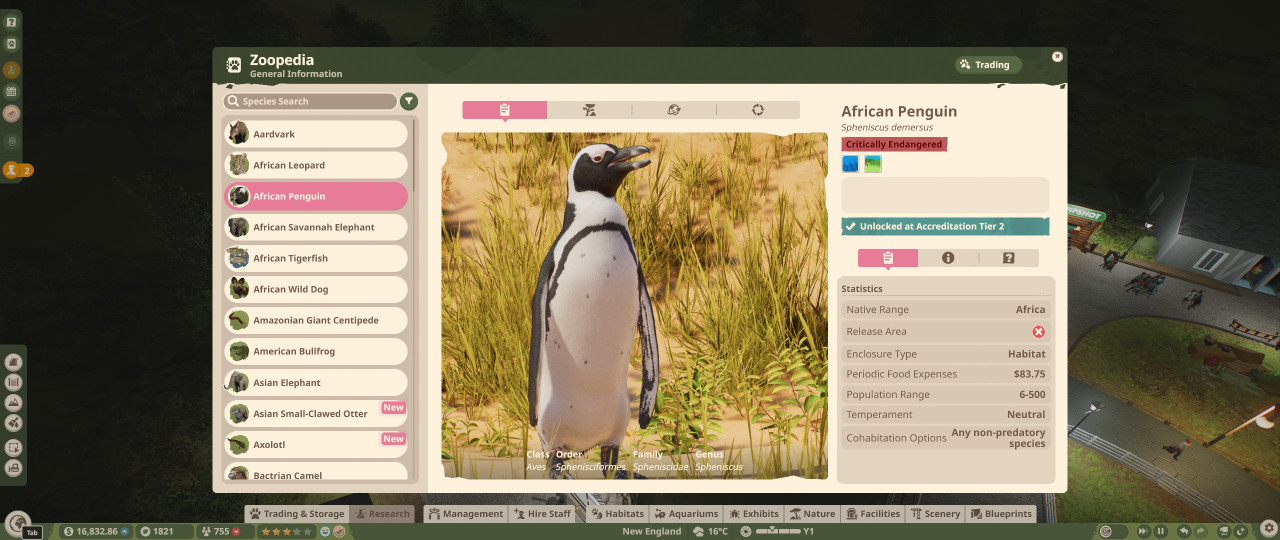Click the grassland biome icon under Critically Endangered
The height and width of the screenshot is (540, 1280).
[x=873, y=164]
